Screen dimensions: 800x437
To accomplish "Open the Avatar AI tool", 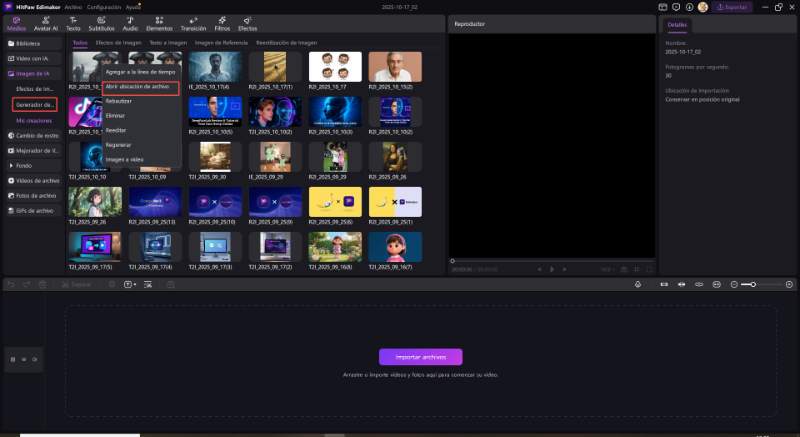I will pos(46,23).
